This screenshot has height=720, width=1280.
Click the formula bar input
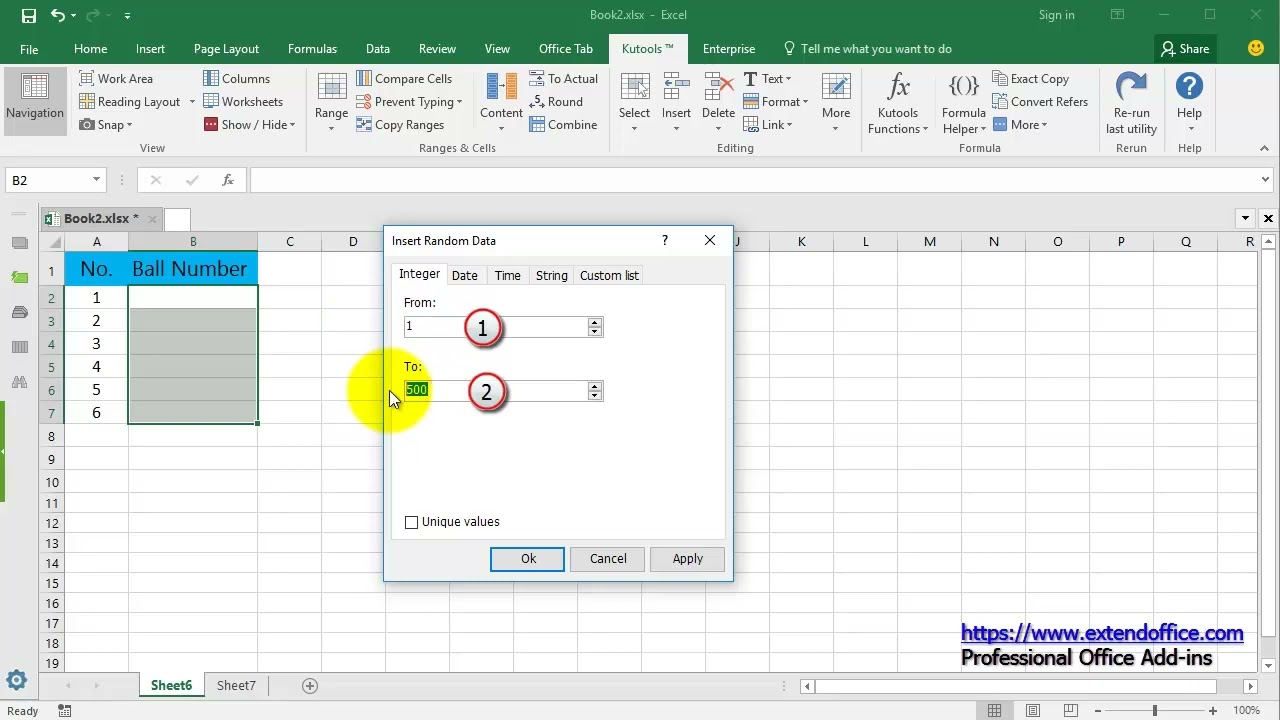point(752,180)
